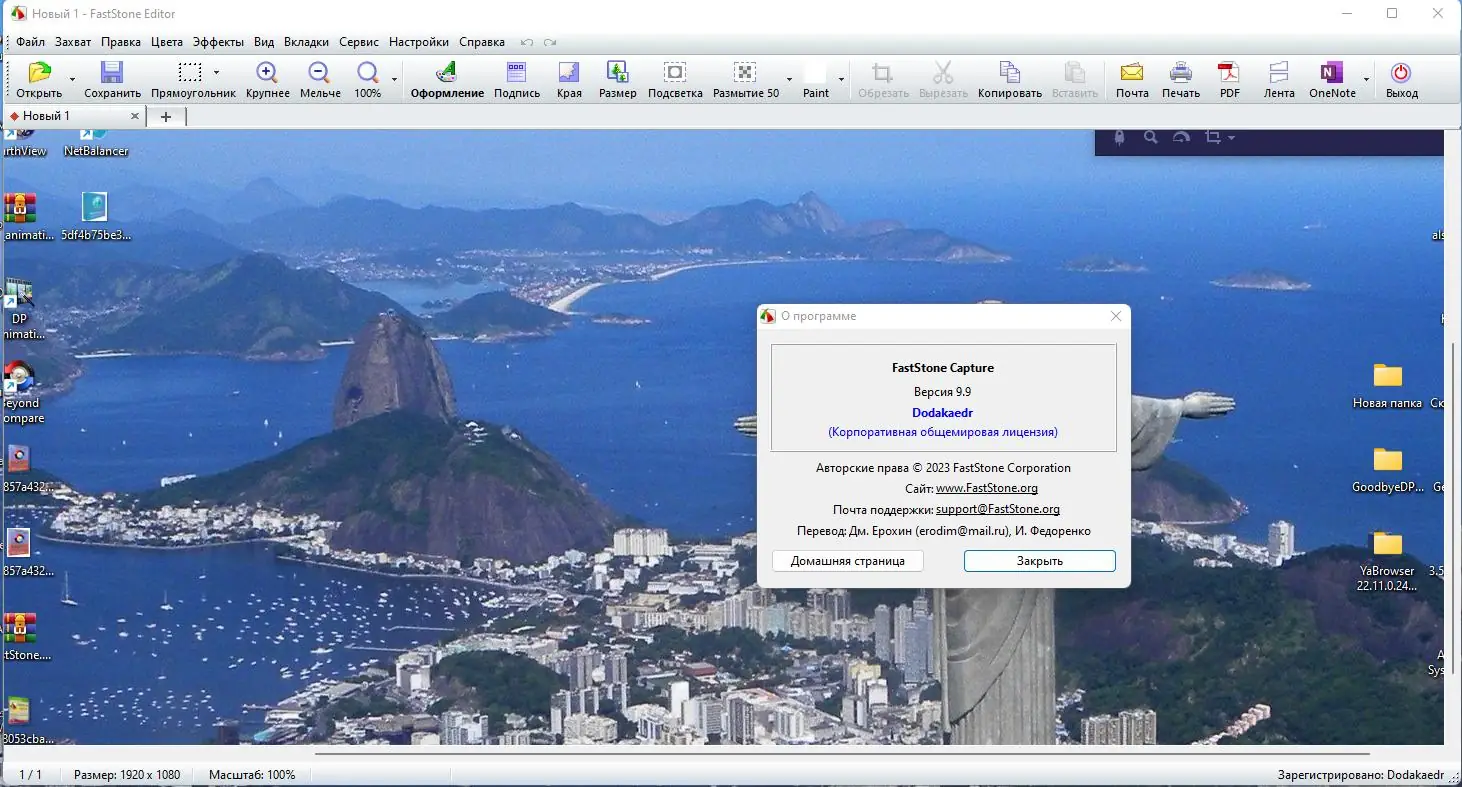Click the Закрыть button in dialog
Image resolution: width=1462 pixels, height=787 pixels.
coord(1040,561)
